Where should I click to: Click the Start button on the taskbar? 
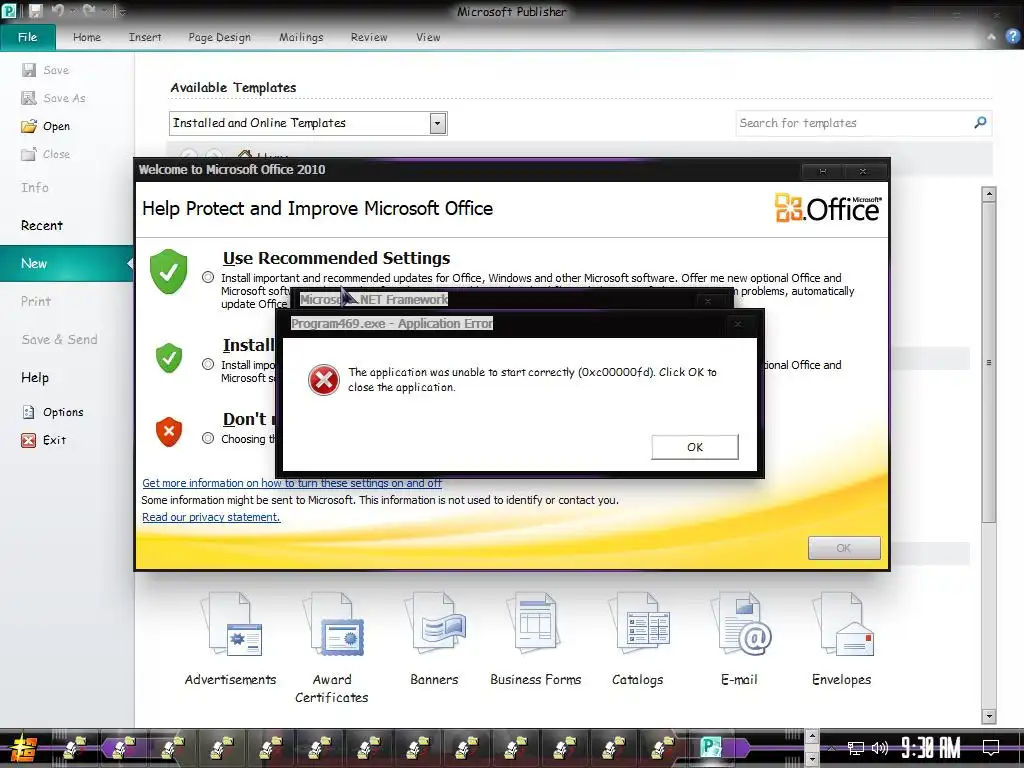(x=23, y=748)
